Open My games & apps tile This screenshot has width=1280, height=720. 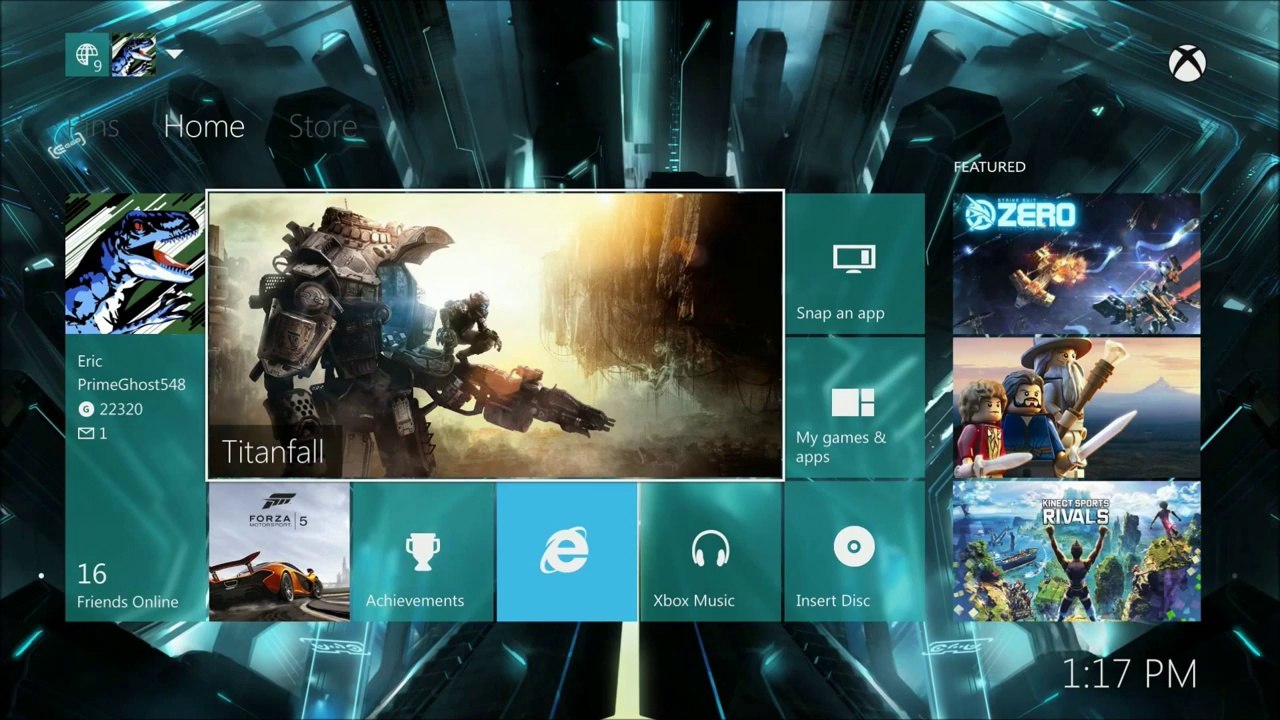(x=854, y=408)
